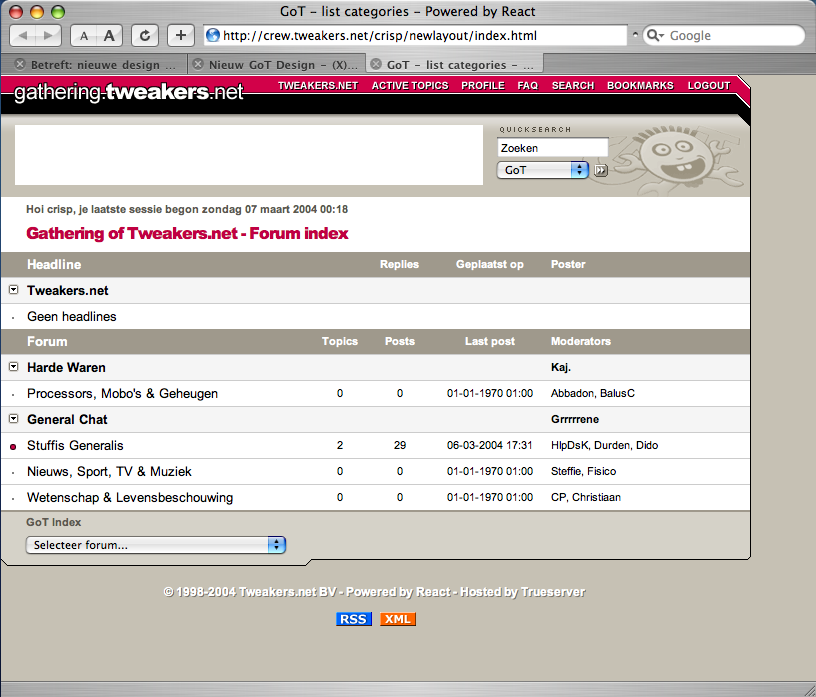The image size is (816, 697).
Task: Click moderators 'HlpDsK, Durden, Dido'
Action: (605, 446)
